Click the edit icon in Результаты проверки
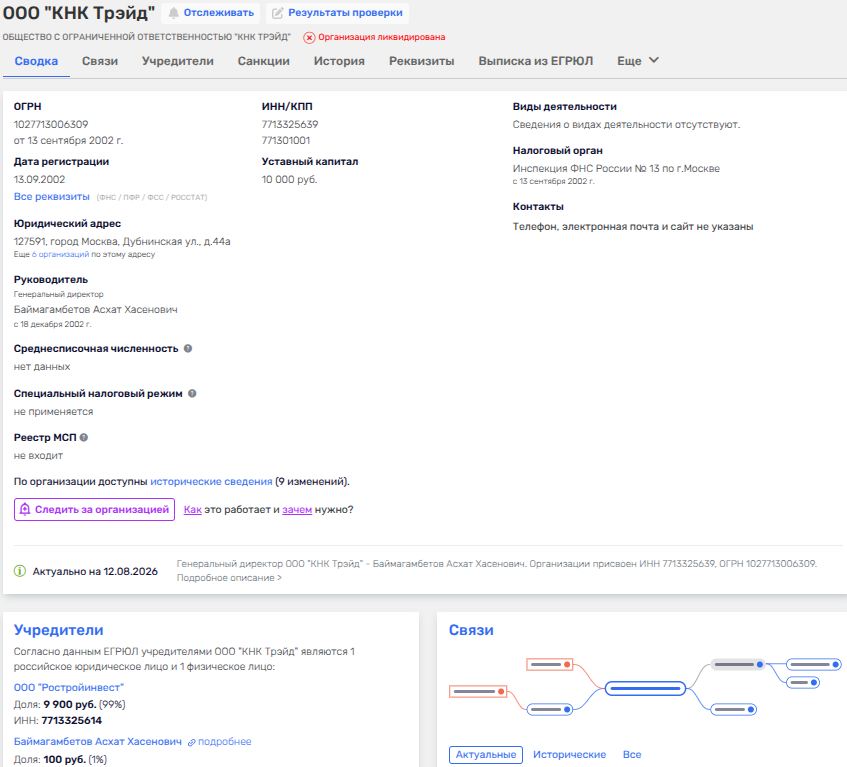Screen dimensions: 847x767 pos(277,13)
